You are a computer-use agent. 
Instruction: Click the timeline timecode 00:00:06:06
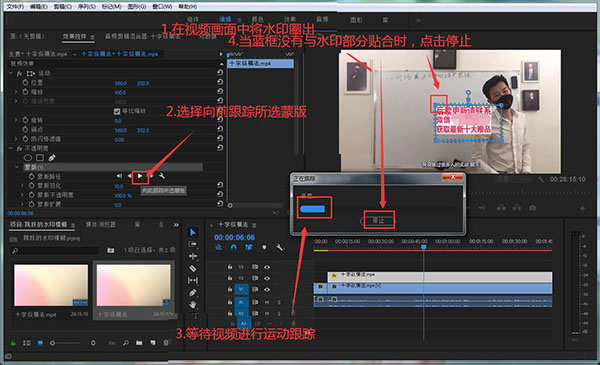(x=234, y=237)
